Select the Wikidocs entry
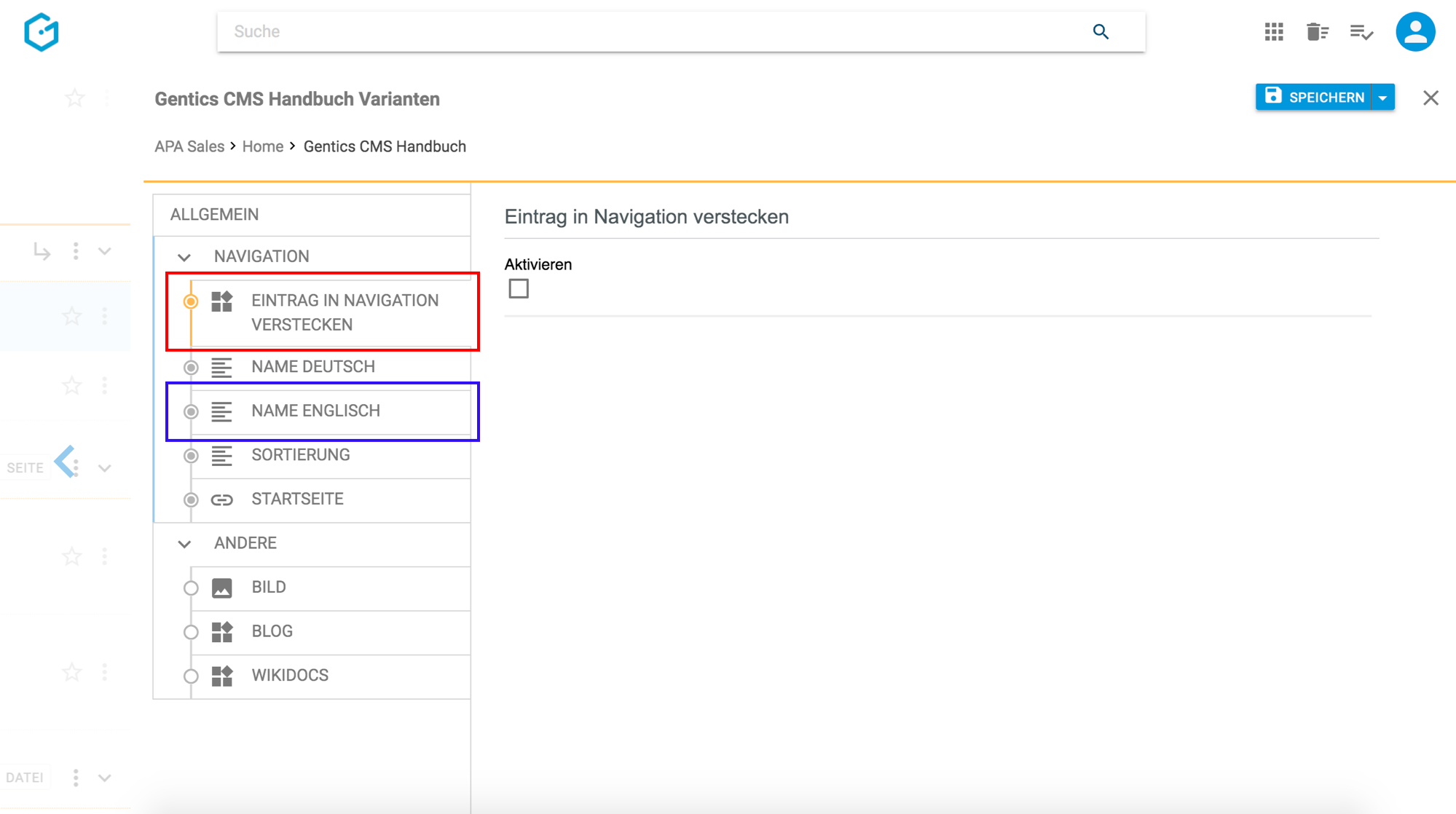The width and height of the screenshot is (1456, 814). click(x=331, y=676)
